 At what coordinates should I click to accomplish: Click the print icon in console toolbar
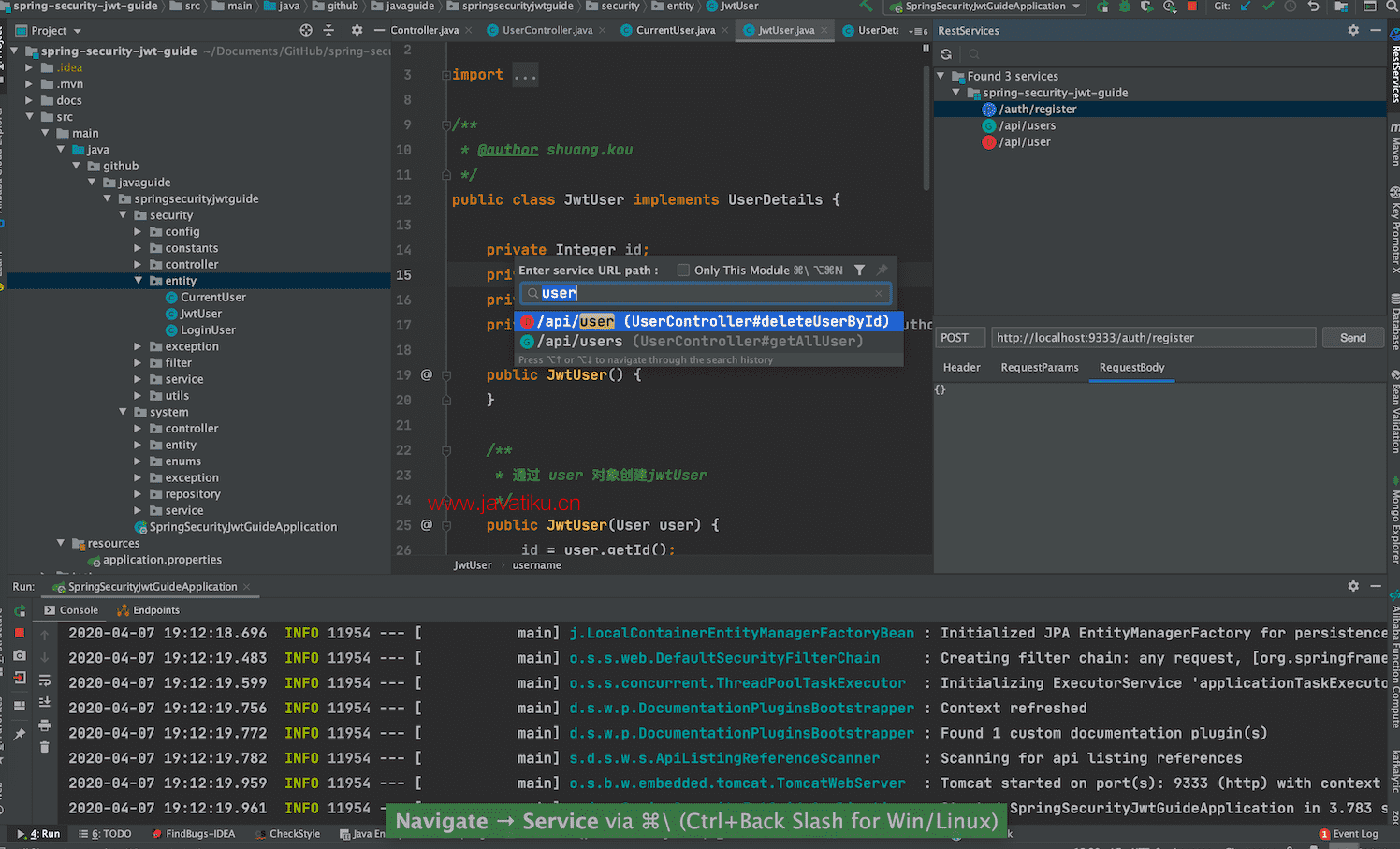pyautogui.click(x=45, y=725)
